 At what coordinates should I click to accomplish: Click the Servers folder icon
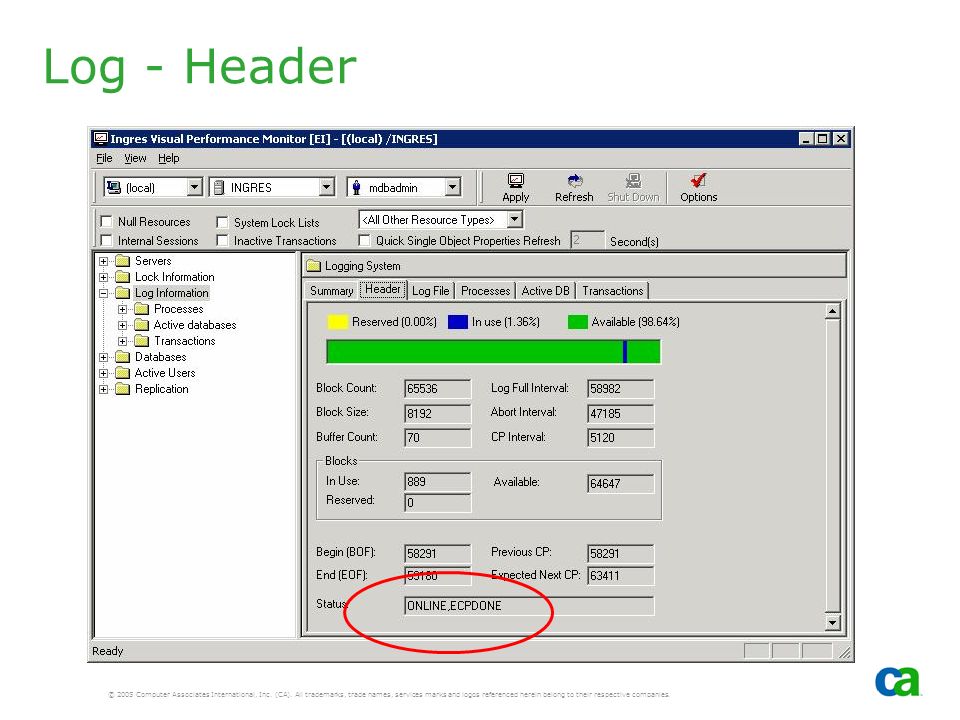(122, 261)
